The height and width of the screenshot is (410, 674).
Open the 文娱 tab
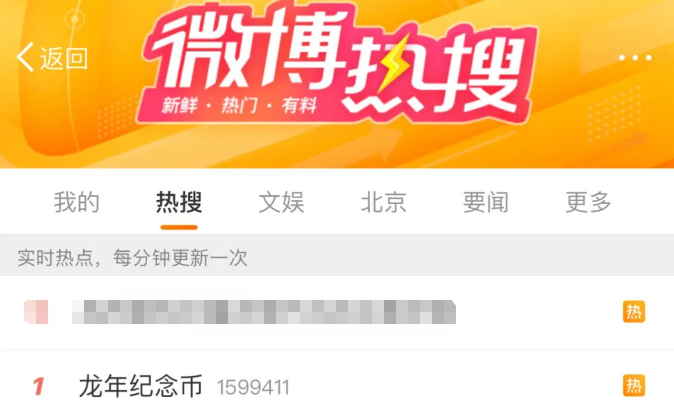pos(281,202)
